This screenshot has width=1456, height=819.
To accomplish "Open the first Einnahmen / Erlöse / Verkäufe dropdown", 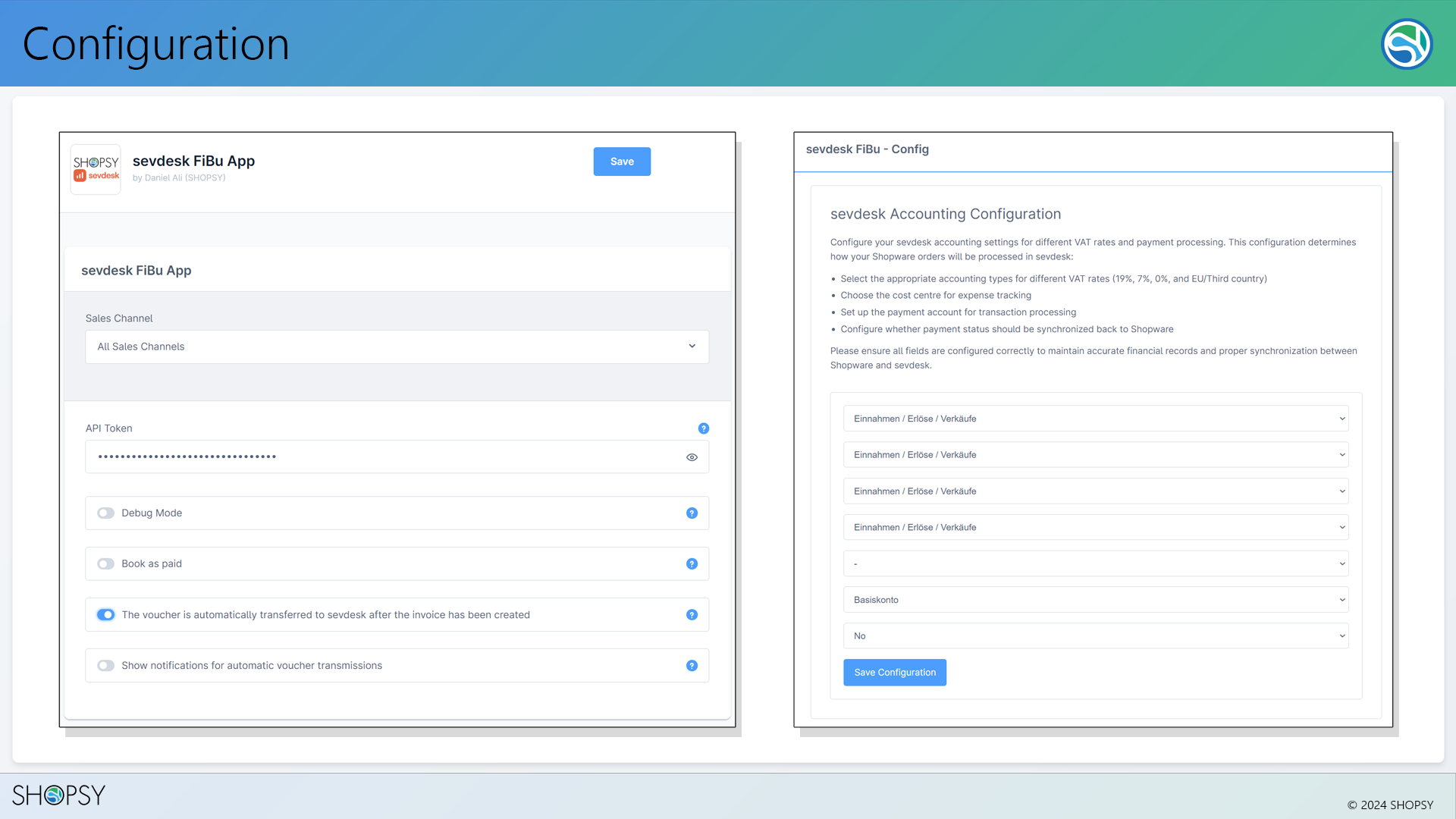I will (x=1096, y=419).
